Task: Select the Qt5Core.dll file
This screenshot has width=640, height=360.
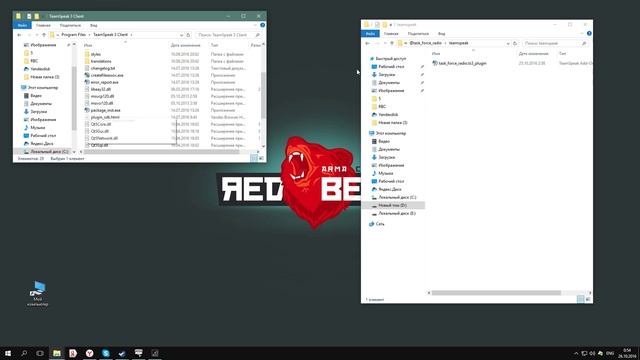Action: point(100,124)
